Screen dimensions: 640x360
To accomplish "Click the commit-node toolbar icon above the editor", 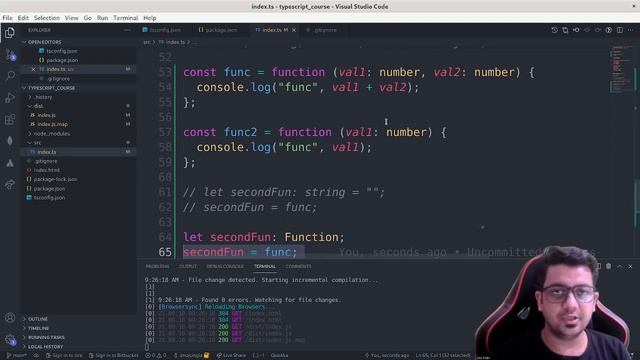I will 576,30.
